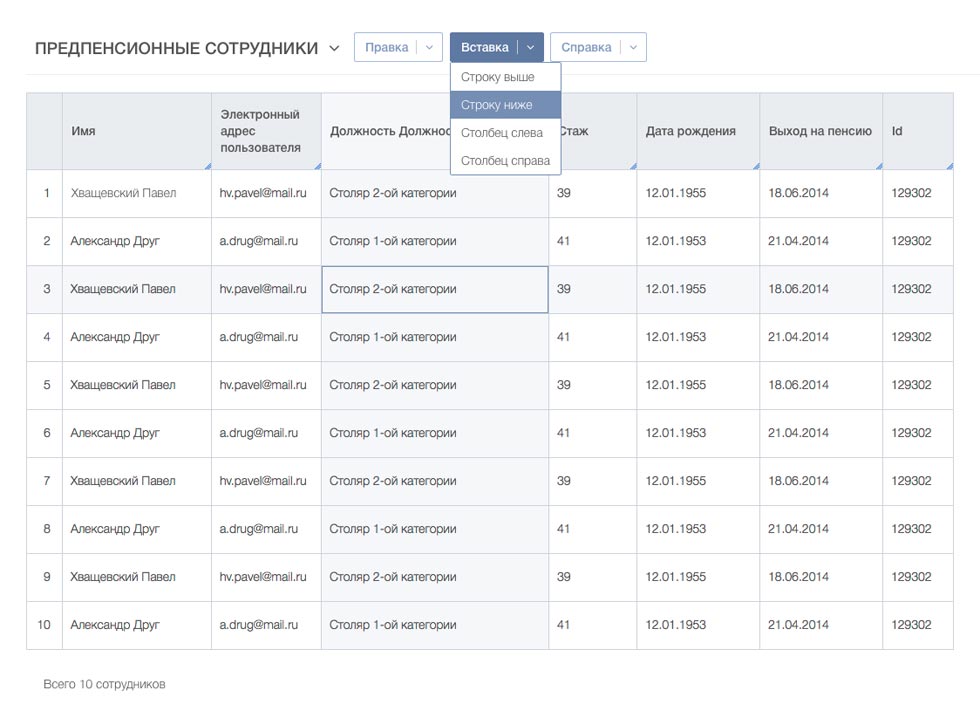Click corner triangle of Выход на пенсию header
Screen dimensions: 980x711
coord(878,165)
